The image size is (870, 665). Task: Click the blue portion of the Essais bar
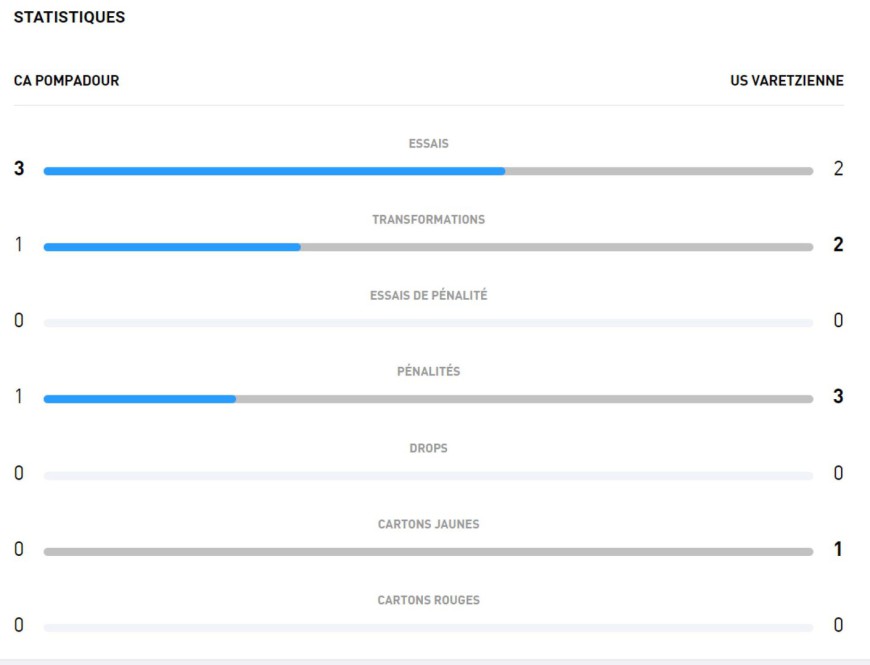[x=274, y=171]
